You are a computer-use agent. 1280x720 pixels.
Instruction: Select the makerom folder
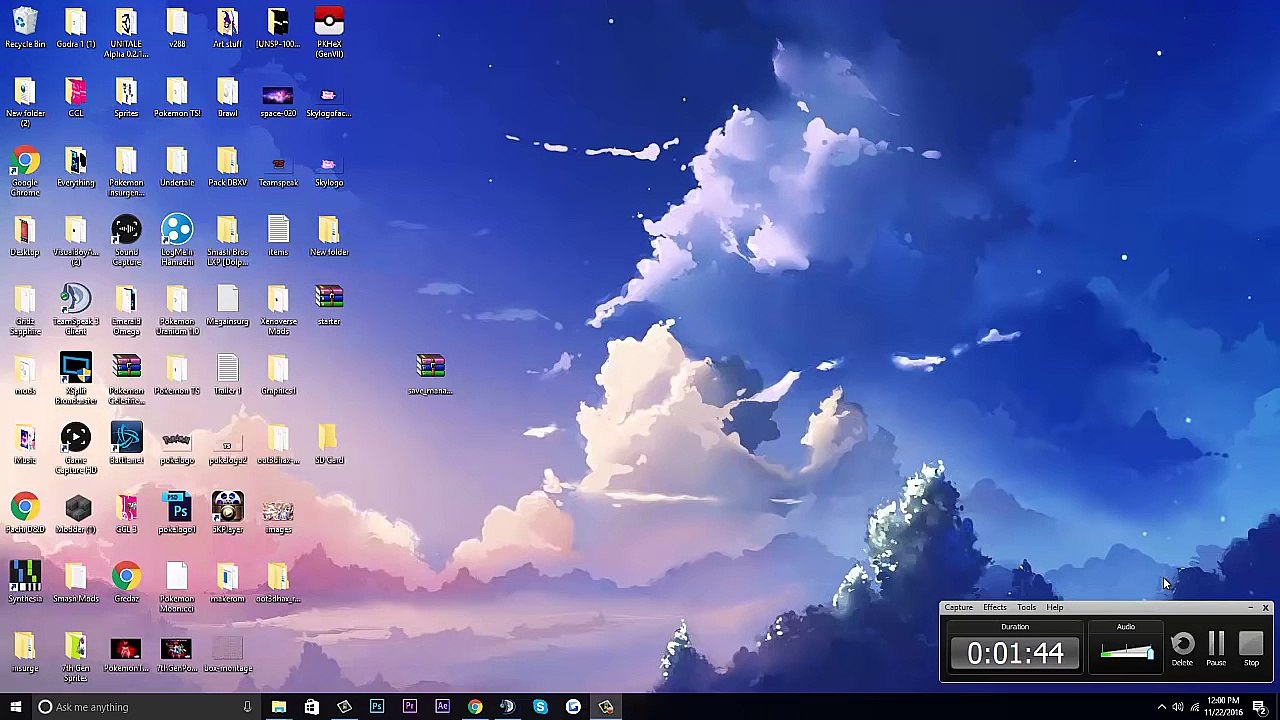click(x=227, y=582)
